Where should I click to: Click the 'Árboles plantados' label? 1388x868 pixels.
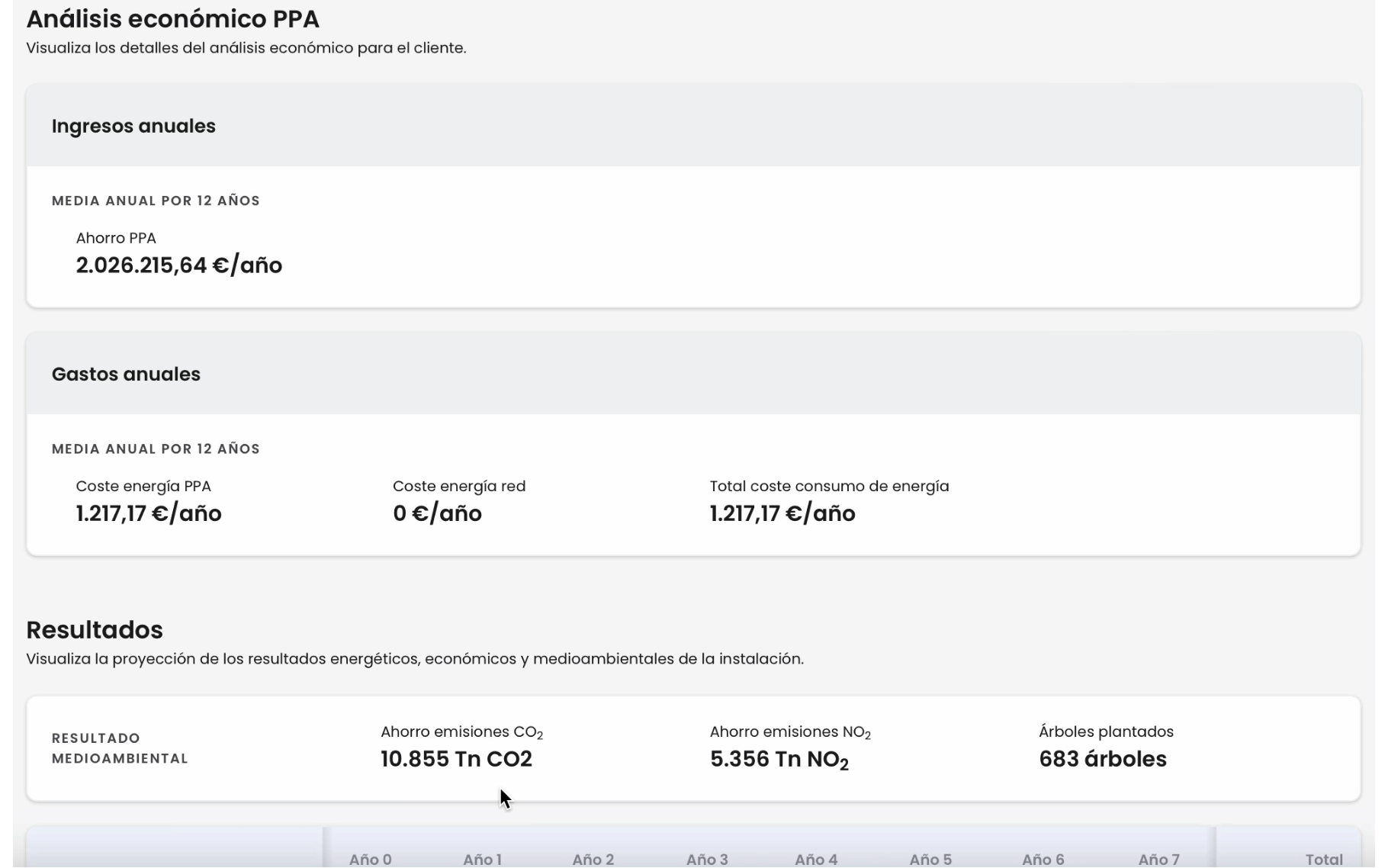1106,731
